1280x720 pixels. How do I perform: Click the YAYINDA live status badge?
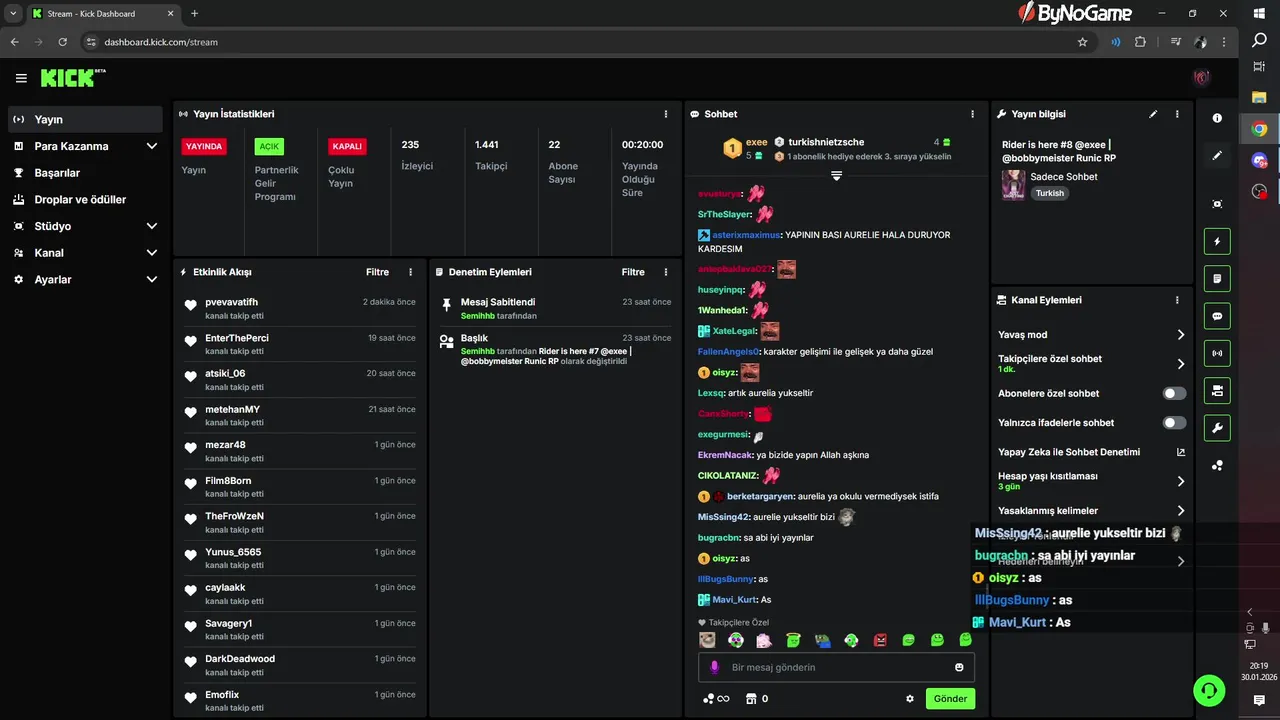click(204, 146)
